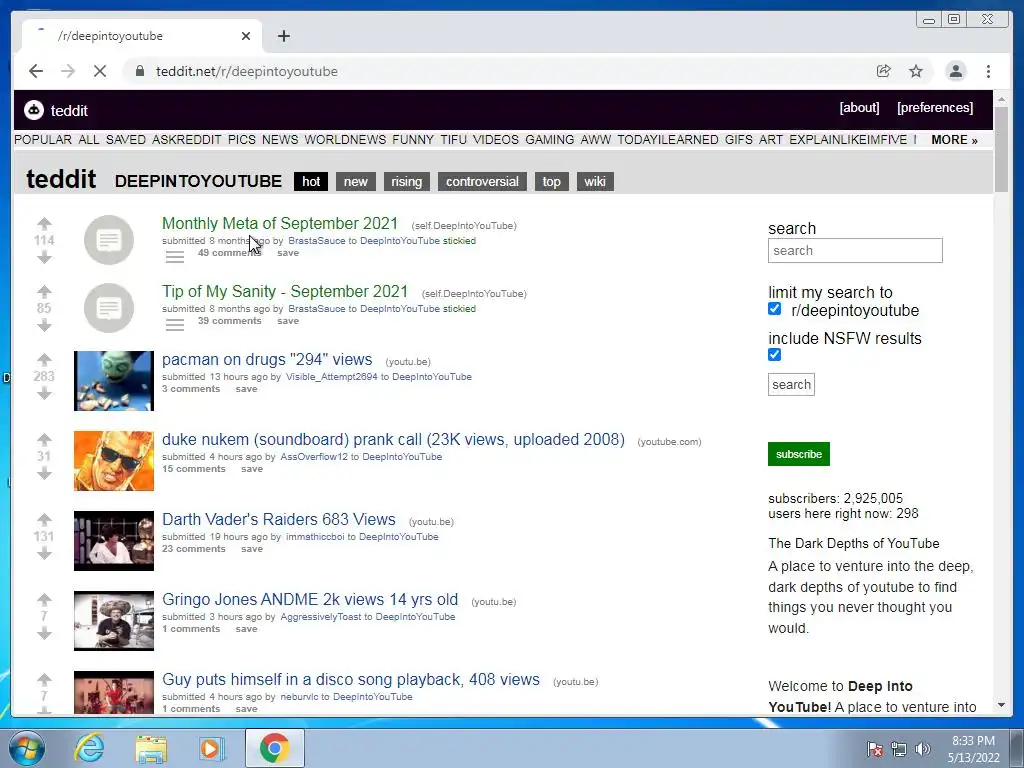The height and width of the screenshot is (768, 1024).
Task: Launch Internet Explorer from the taskbar
Action: (x=89, y=748)
